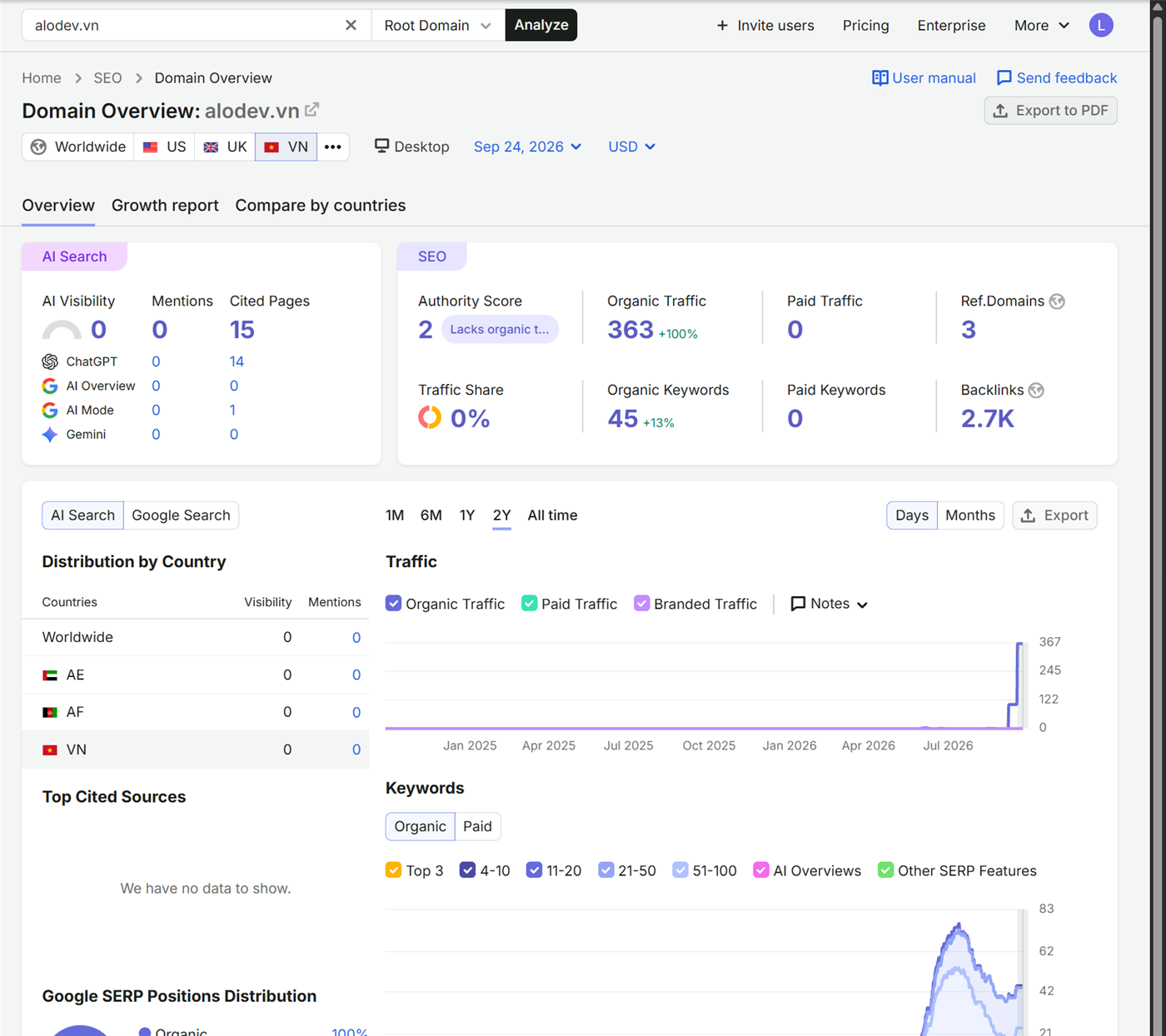Click the VN flag in country table row
1166x1036 pixels.
click(50, 750)
